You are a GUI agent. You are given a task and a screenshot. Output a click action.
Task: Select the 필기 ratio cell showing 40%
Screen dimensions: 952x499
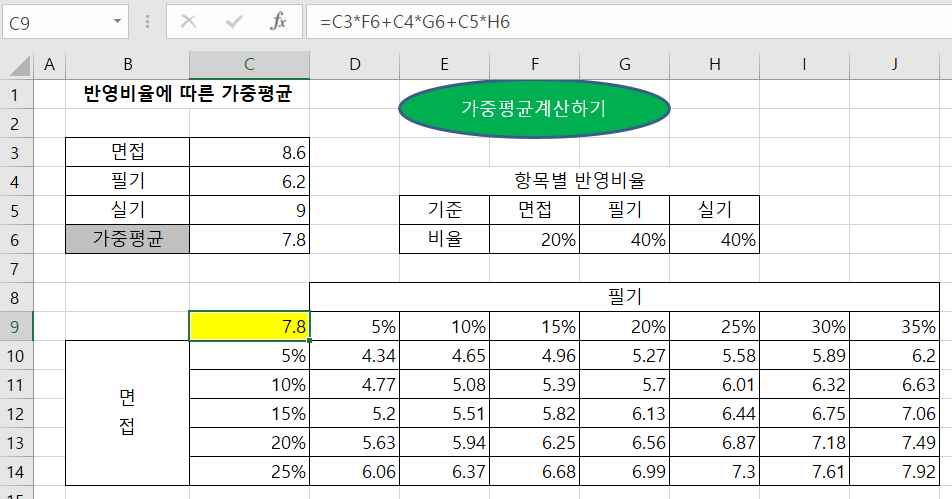click(624, 240)
